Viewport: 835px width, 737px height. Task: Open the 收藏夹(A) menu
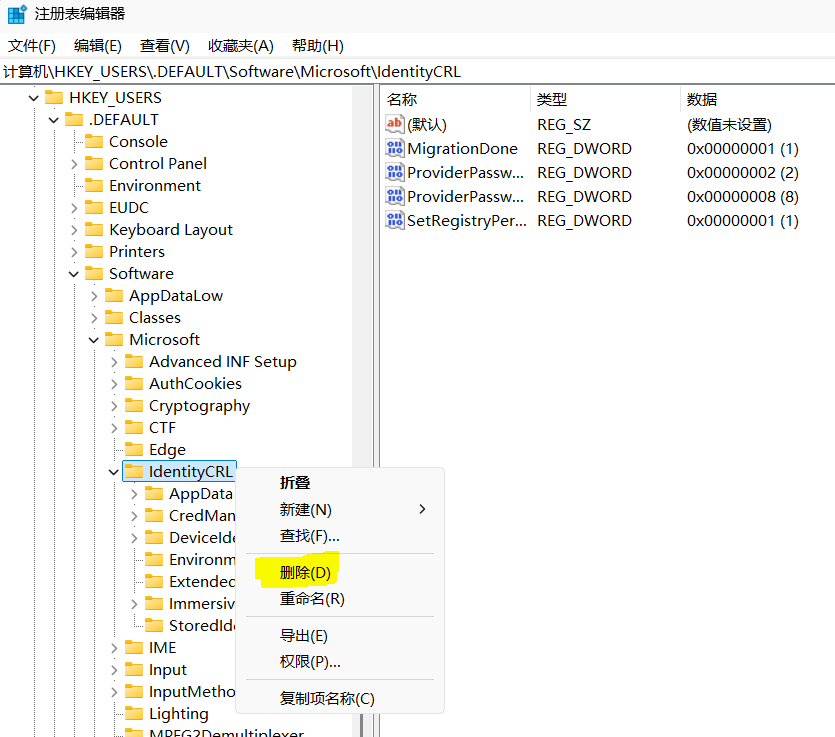click(240, 46)
